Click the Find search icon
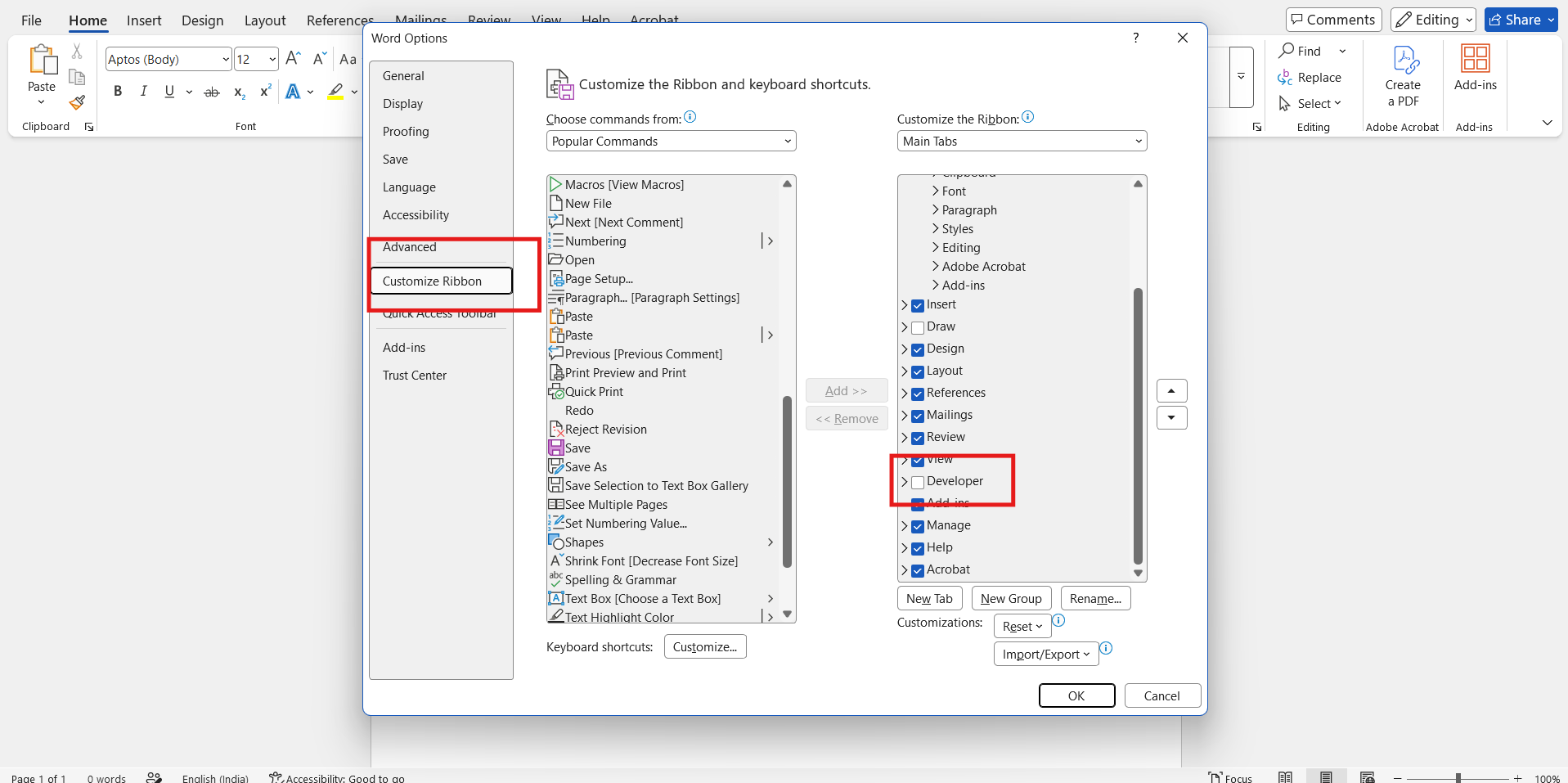 click(x=1287, y=51)
